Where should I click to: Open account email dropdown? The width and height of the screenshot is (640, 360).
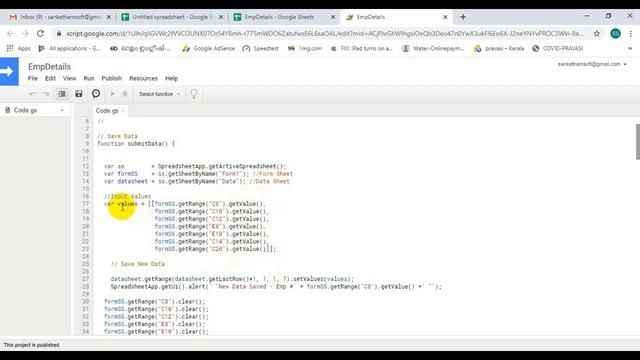tap(592, 64)
